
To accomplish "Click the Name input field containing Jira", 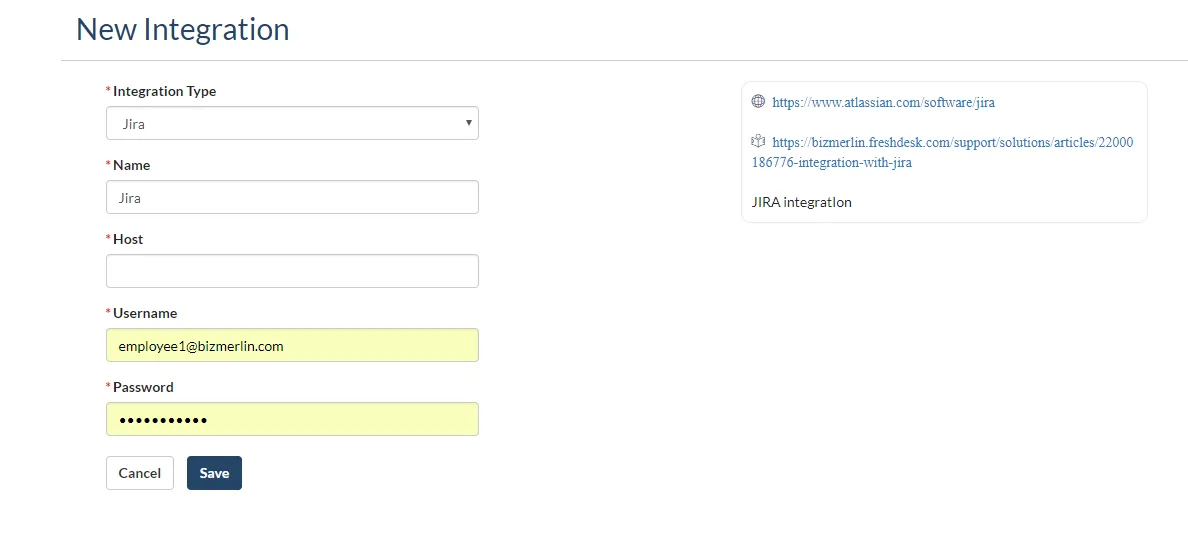I will [x=292, y=197].
